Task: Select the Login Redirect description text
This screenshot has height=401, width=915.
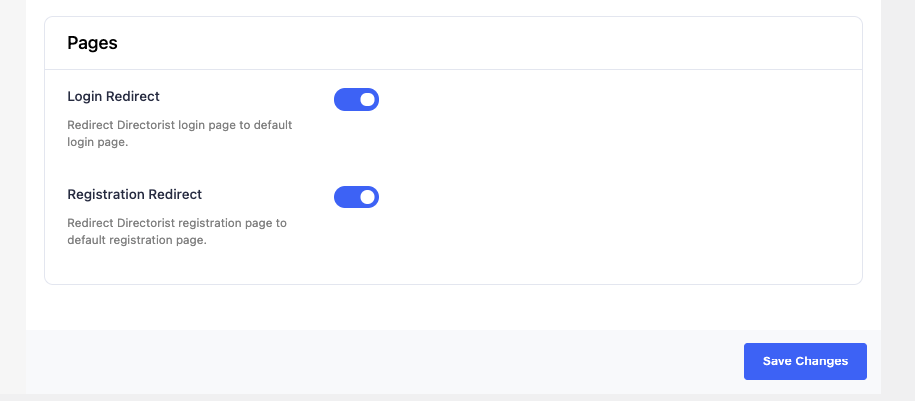Action: pyautogui.click(x=180, y=134)
